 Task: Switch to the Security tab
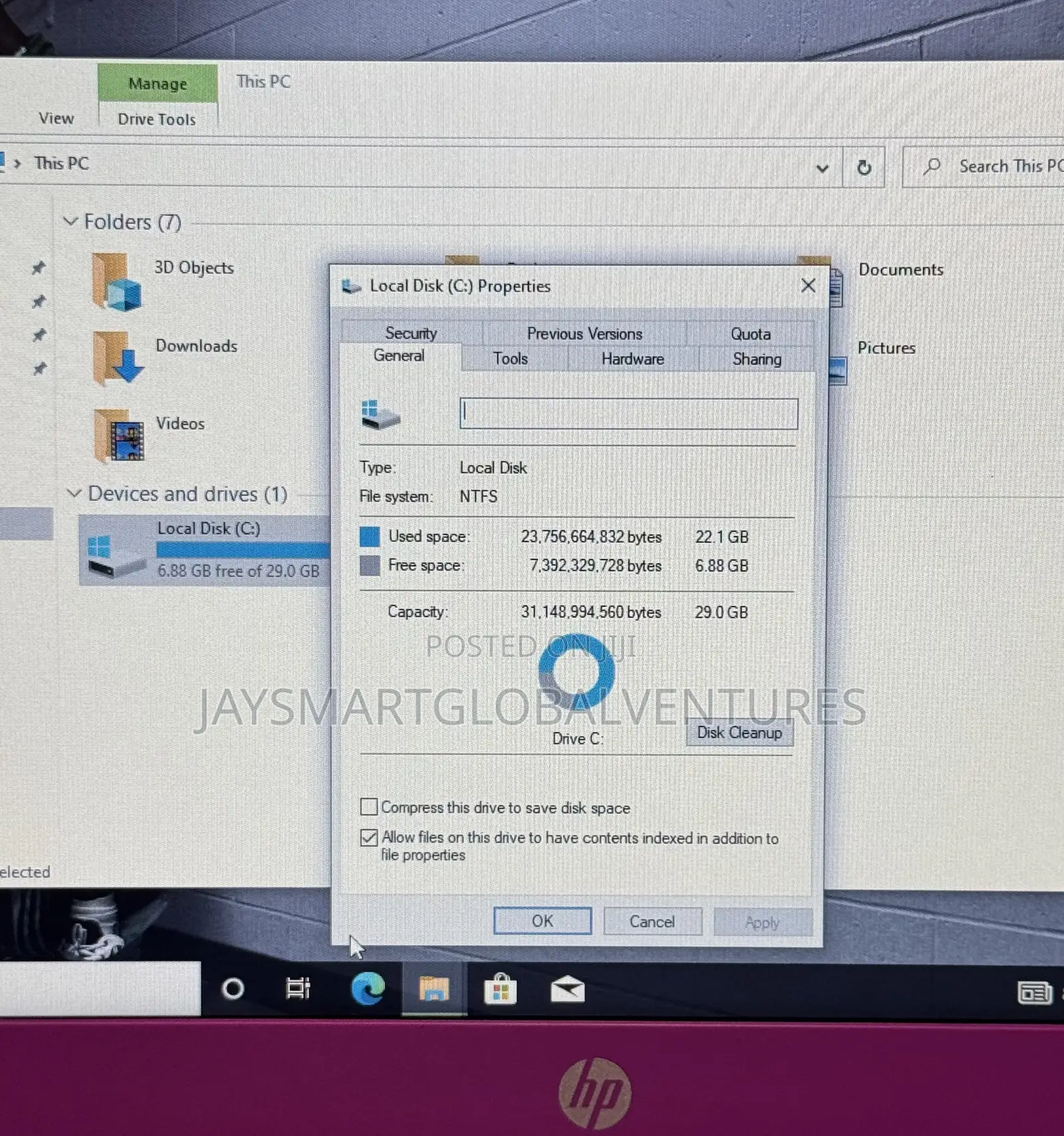tap(411, 333)
